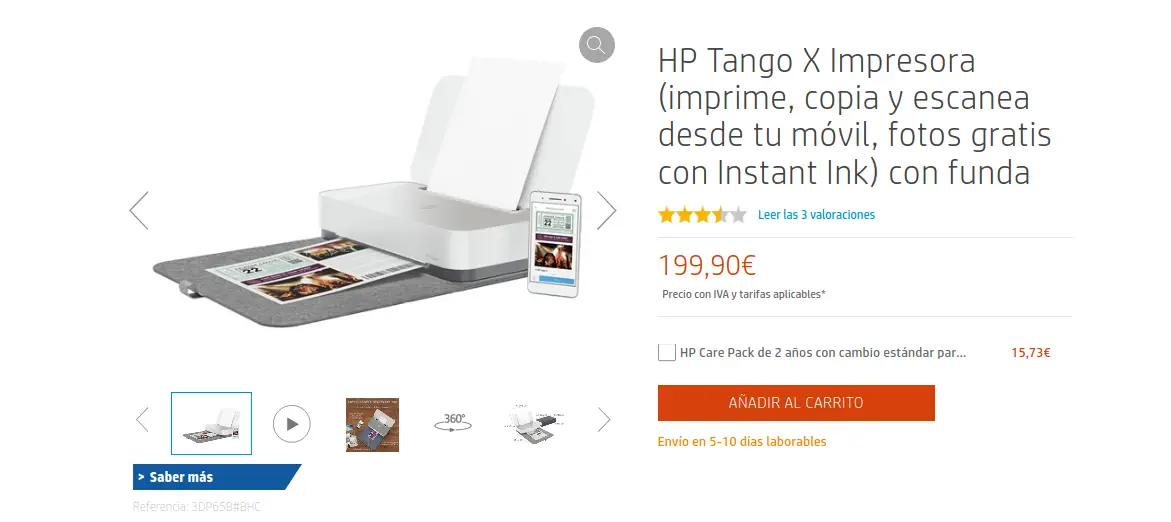The width and height of the screenshot is (1171, 522).
Task: Click the star rating display
Action: point(702,216)
